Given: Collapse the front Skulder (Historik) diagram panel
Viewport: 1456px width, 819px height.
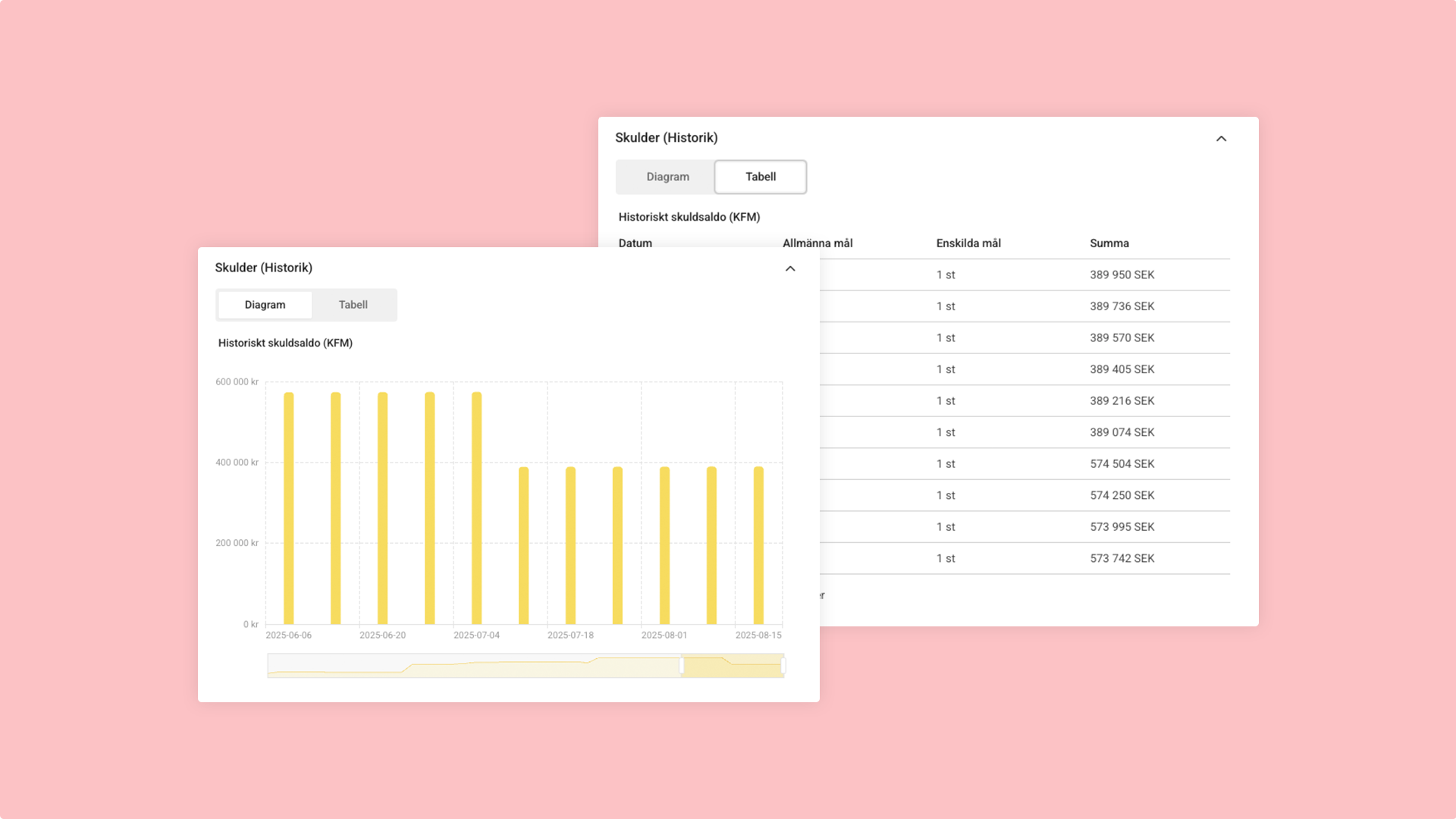Looking at the screenshot, I should click(790, 268).
